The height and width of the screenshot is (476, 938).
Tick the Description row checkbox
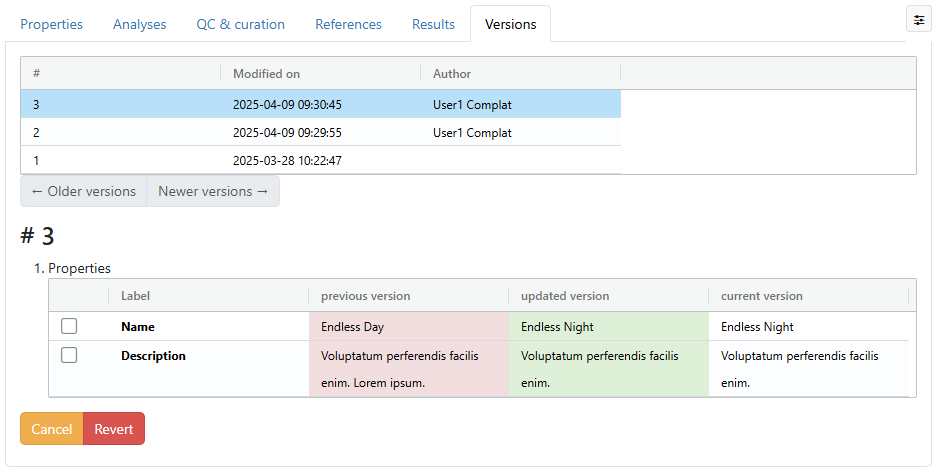[x=69, y=355]
